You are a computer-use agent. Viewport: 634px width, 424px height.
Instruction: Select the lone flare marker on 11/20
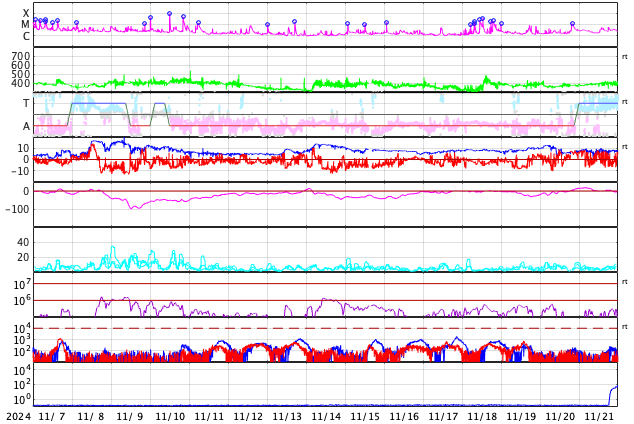[572, 23]
